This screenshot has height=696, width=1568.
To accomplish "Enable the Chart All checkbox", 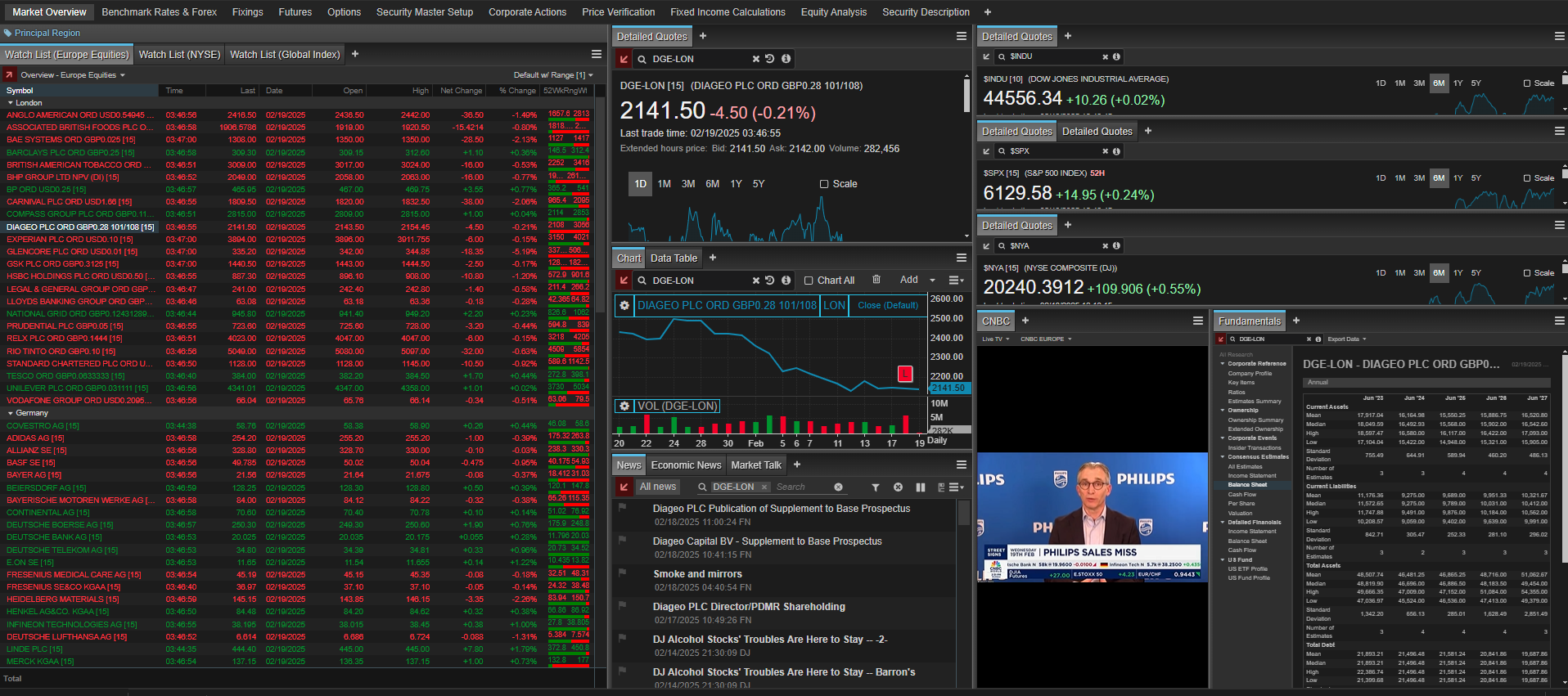I will (809, 281).
